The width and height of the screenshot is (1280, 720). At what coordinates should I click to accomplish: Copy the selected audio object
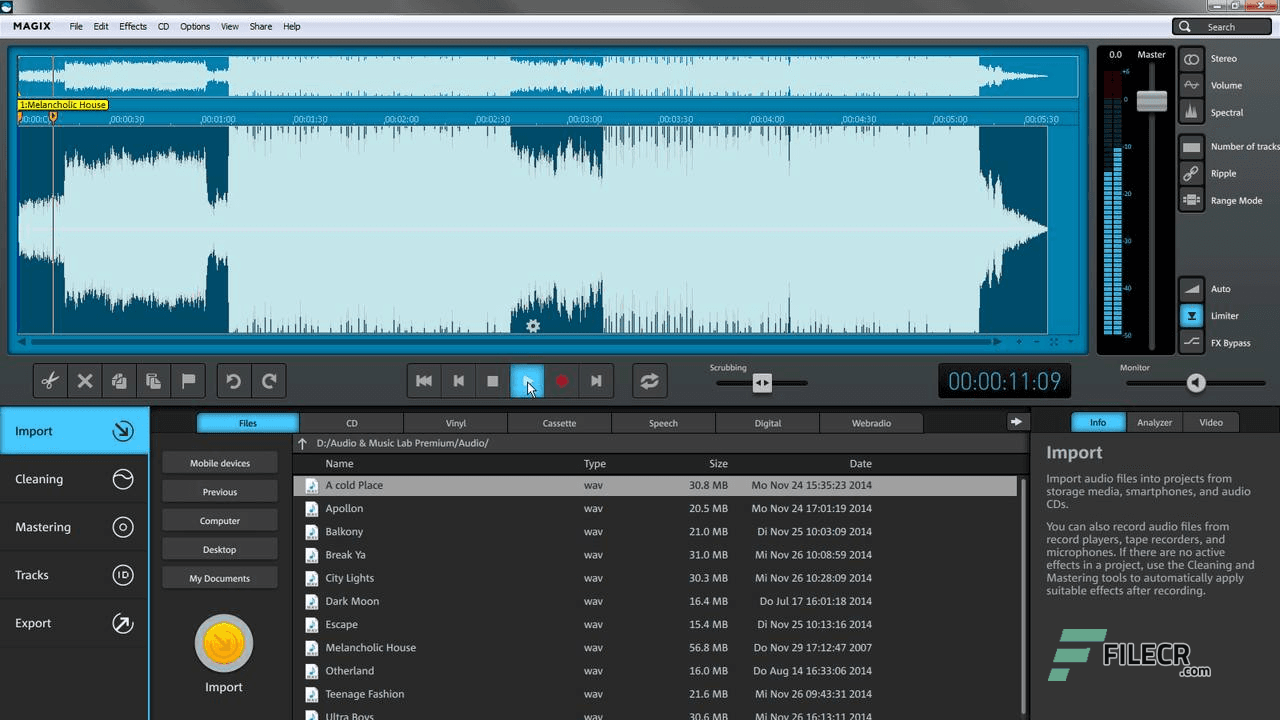(118, 381)
